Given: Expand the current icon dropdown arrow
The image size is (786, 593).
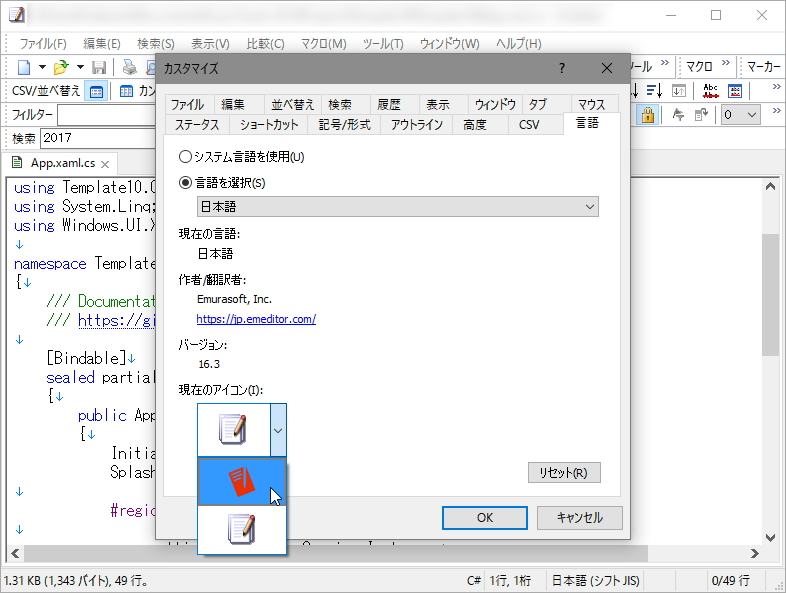Looking at the screenshot, I should (278, 430).
